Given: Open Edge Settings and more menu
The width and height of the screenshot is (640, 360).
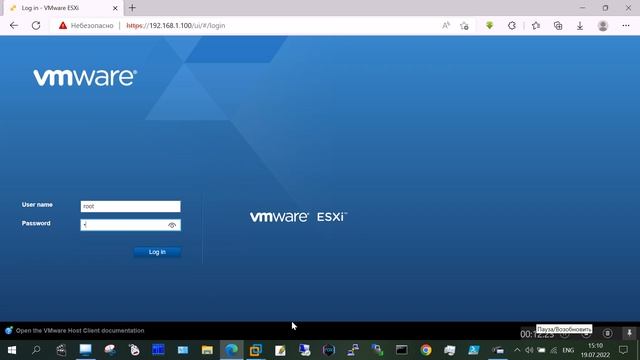Looking at the screenshot, I should (x=626, y=26).
